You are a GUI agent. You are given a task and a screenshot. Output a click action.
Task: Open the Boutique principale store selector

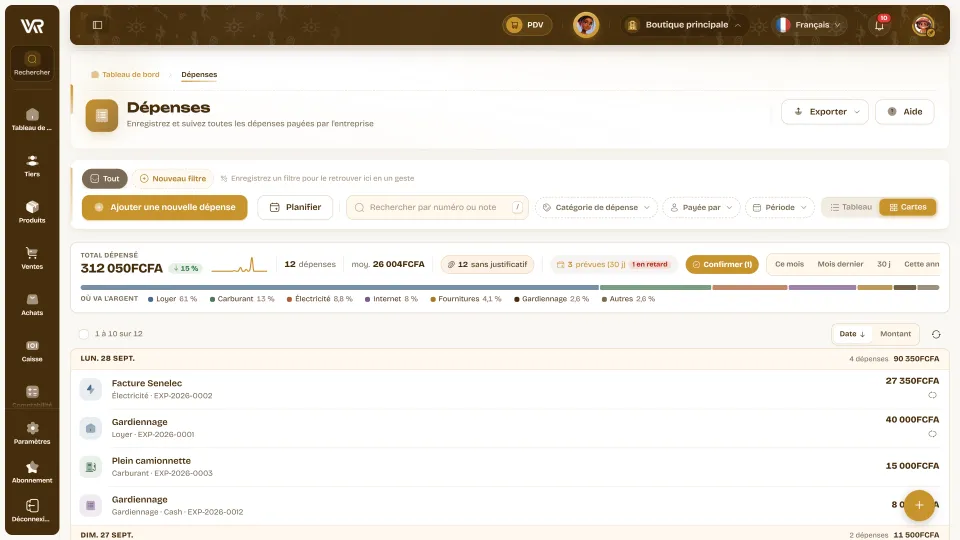pos(684,25)
